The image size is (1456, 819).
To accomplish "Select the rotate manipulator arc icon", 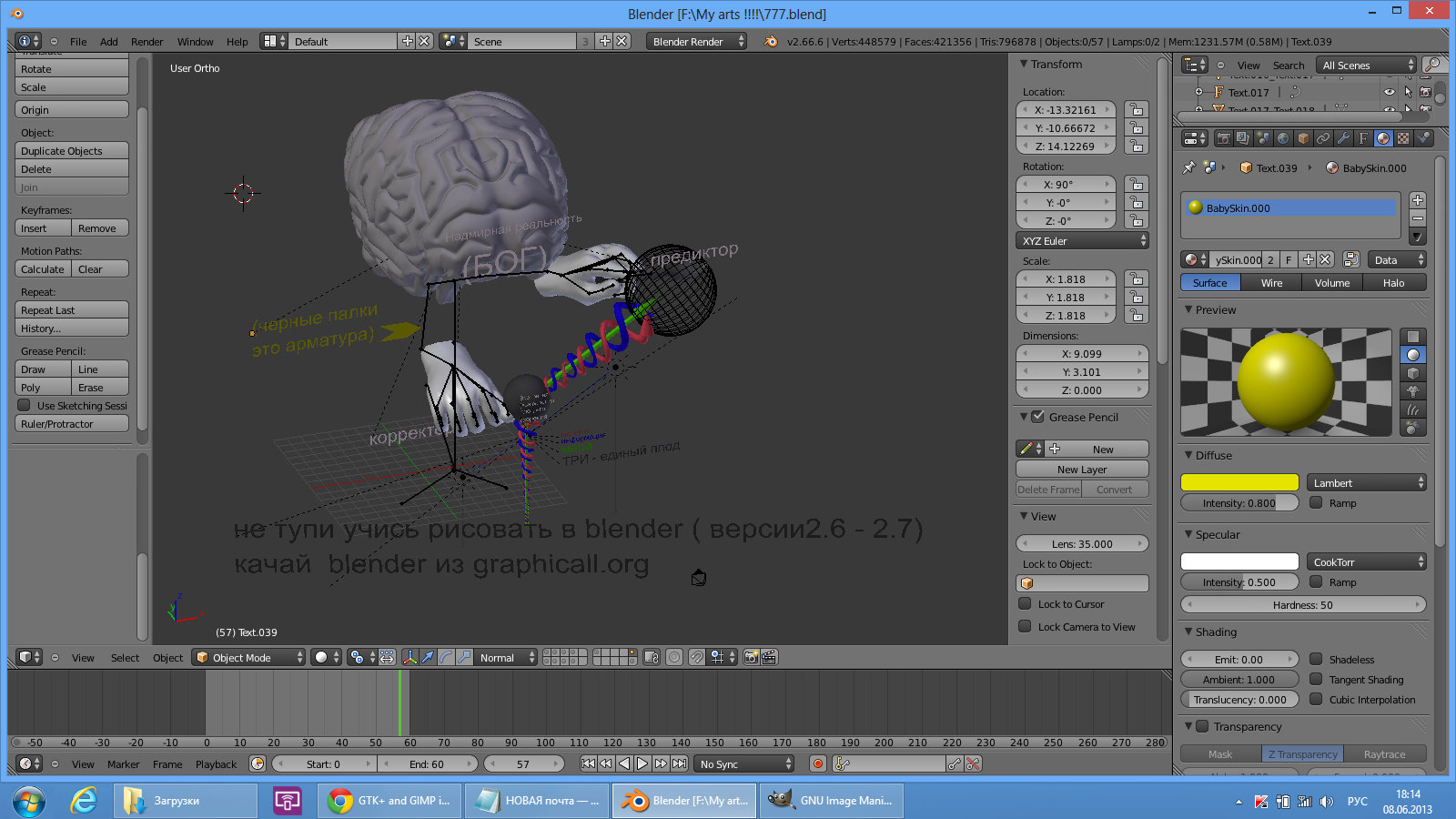I will pyautogui.click(x=446, y=657).
